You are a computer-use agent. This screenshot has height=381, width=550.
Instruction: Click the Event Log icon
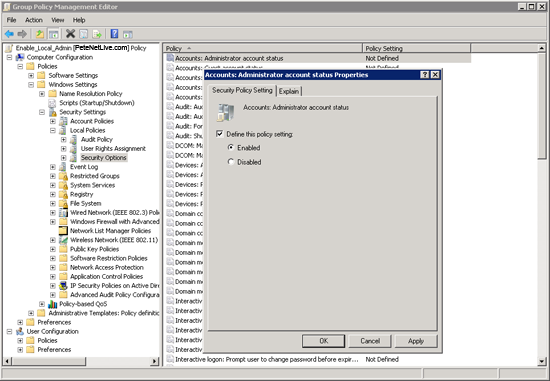pos(63,167)
